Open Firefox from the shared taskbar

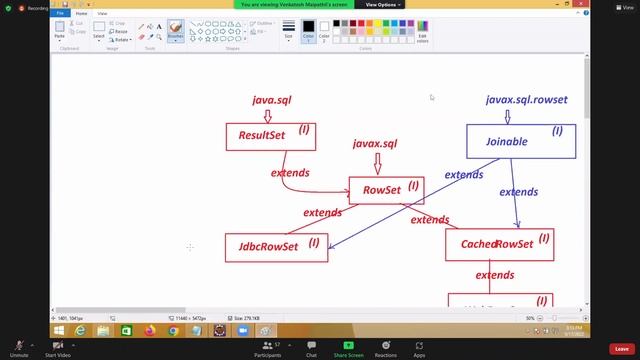click(x=149, y=331)
